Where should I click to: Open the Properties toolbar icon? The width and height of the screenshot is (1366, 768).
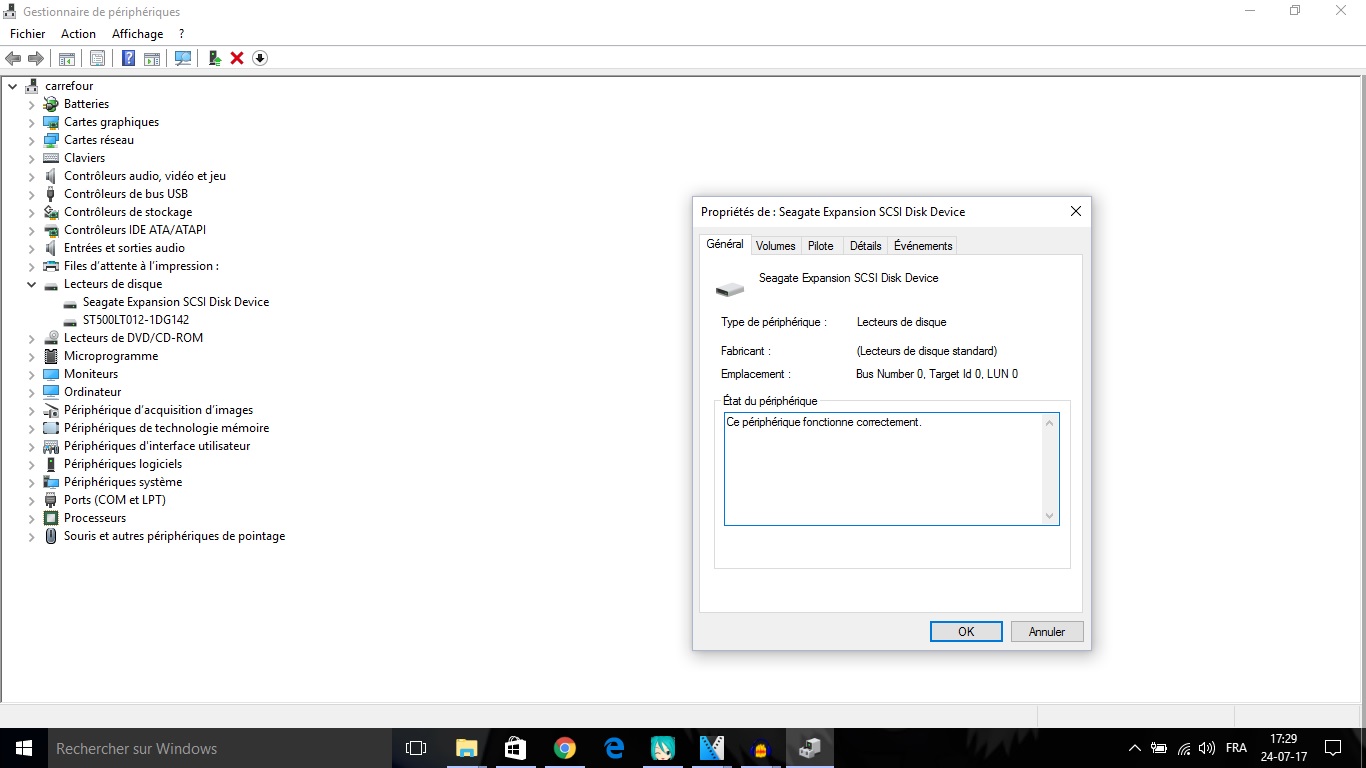pyautogui.click(x=97, y=58)
